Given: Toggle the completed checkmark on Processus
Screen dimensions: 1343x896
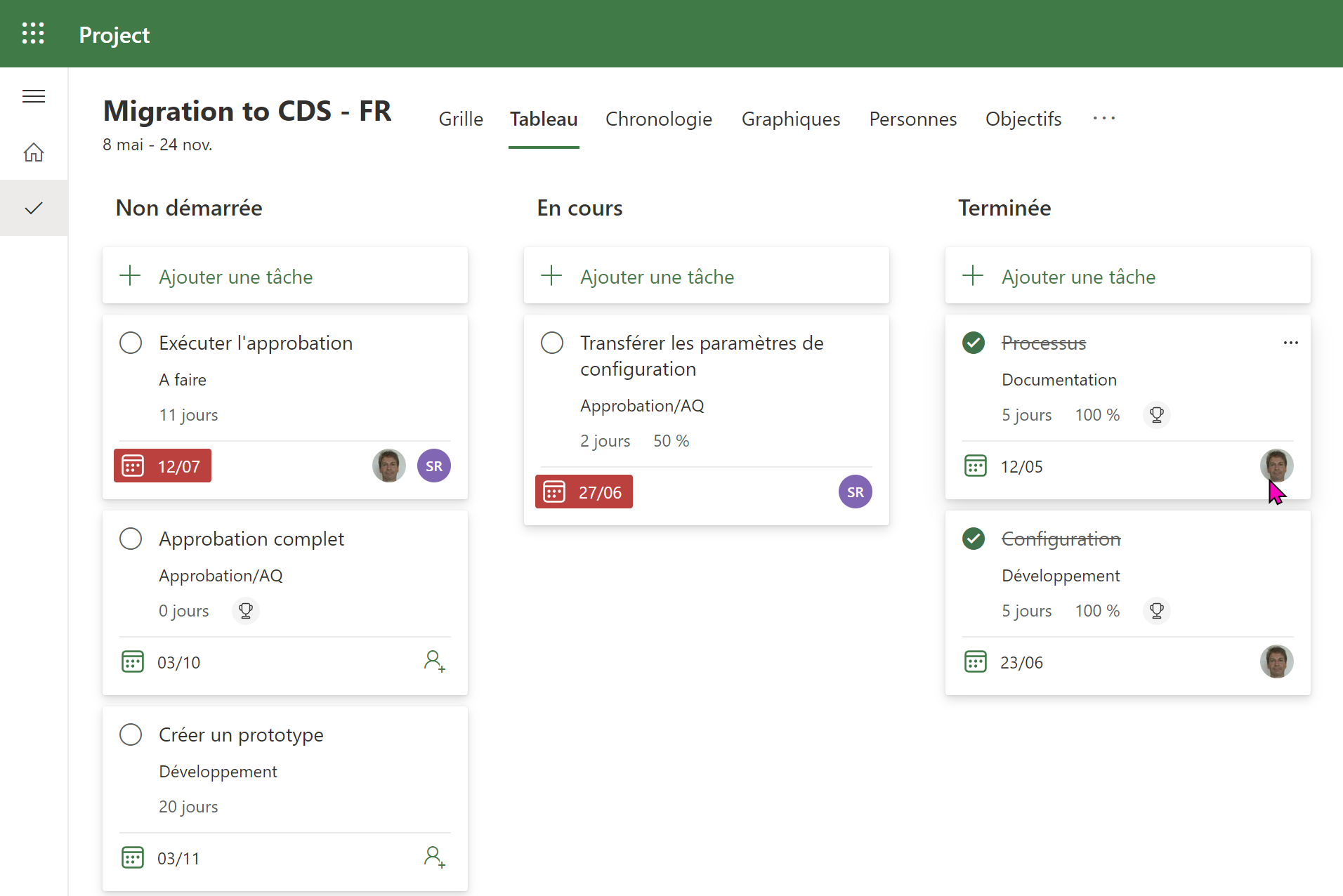Looking at the screenshot, I should (974, 343).
